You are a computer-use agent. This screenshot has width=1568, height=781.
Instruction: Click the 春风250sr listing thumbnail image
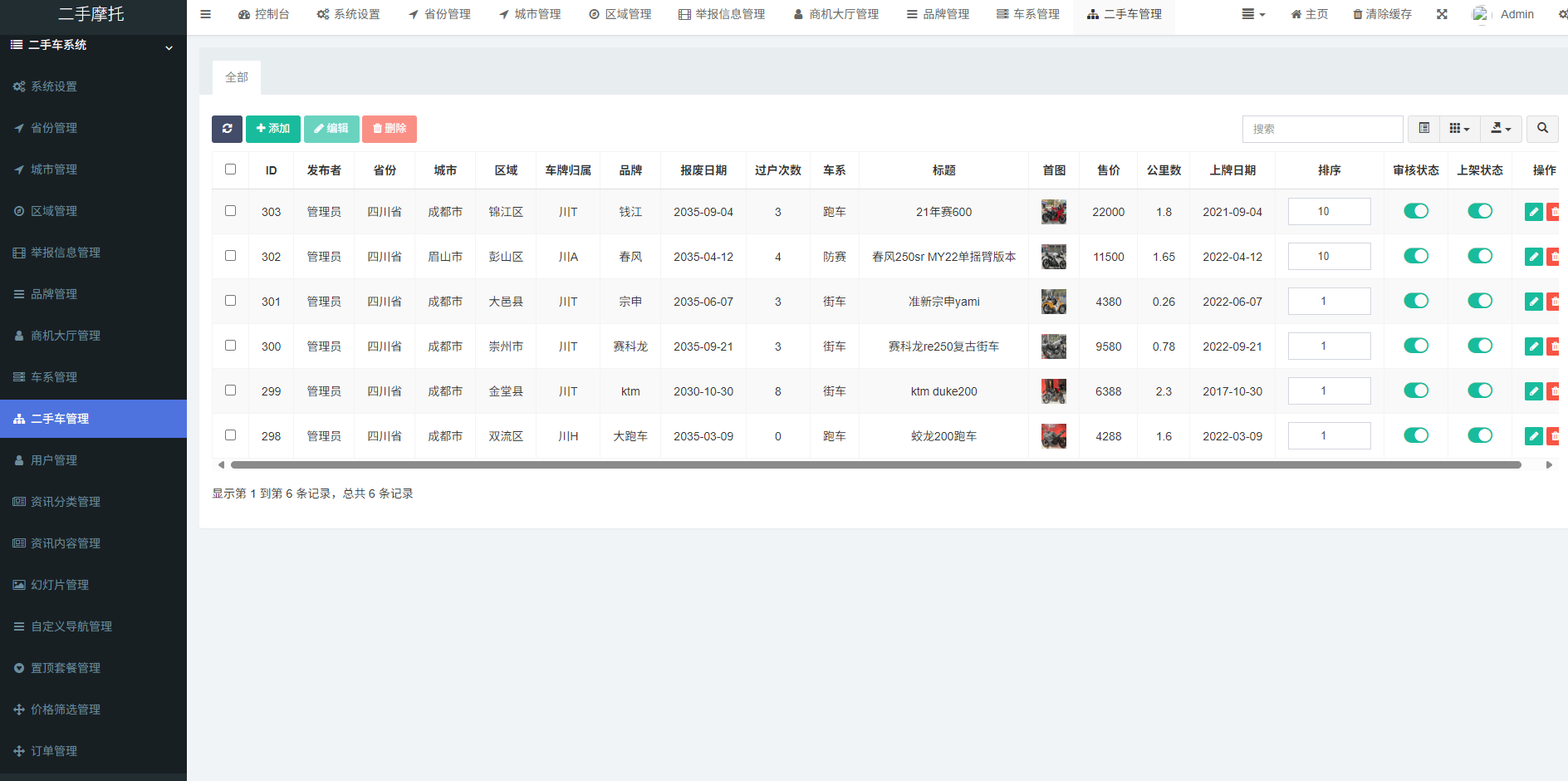[1053, 256]
